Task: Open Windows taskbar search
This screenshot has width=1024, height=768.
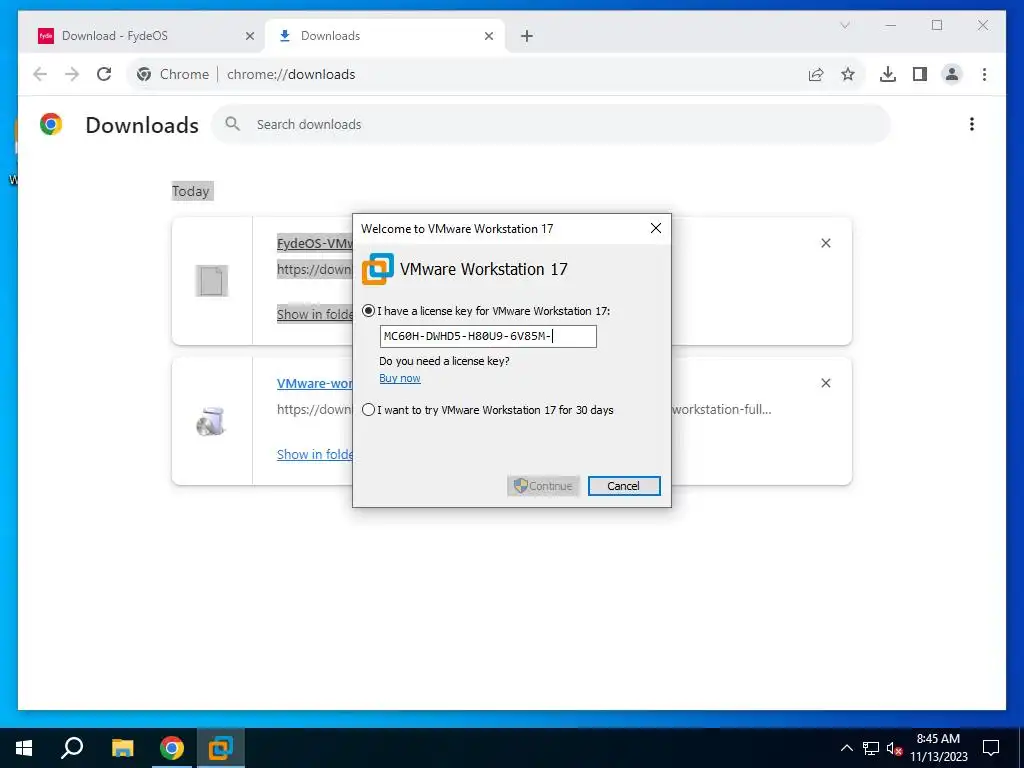Action: tap(72, 748)
